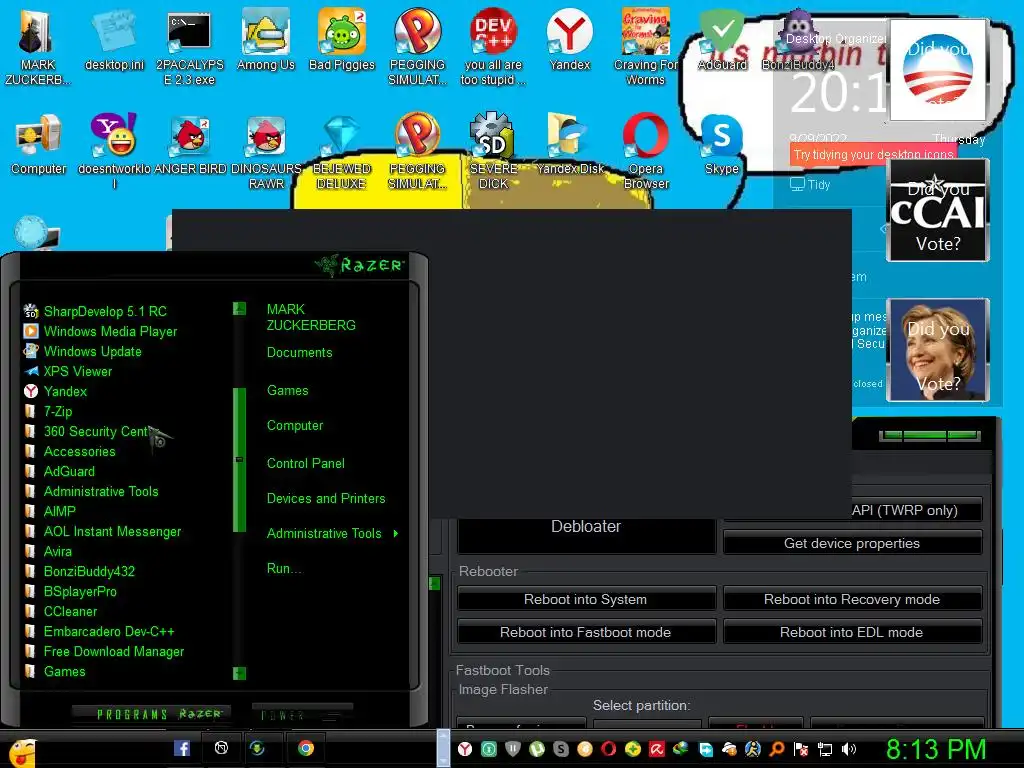Launch Chrome from the taskbar
Screen dimensions: 1024x768
(x=305, y=748)
